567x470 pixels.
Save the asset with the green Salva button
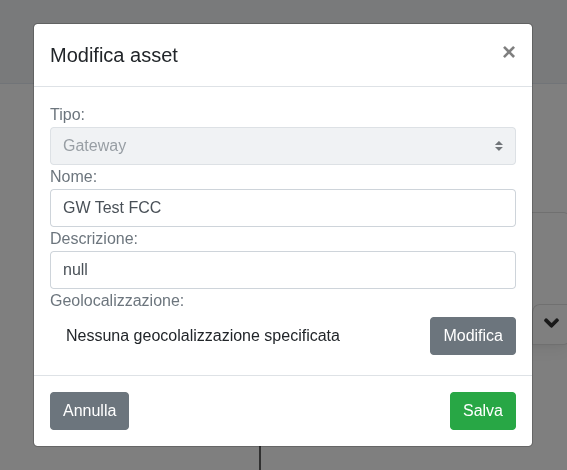483,411
